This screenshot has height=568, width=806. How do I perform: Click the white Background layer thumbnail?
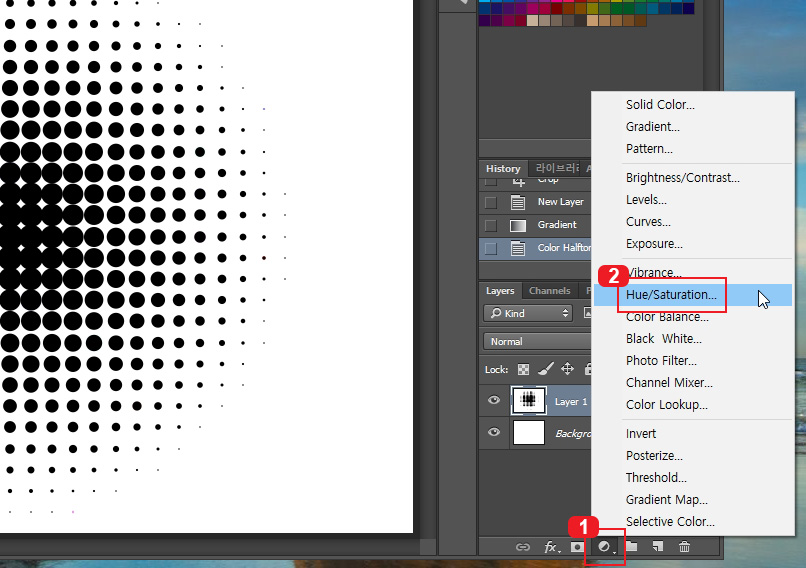click(x=528, y=432)
